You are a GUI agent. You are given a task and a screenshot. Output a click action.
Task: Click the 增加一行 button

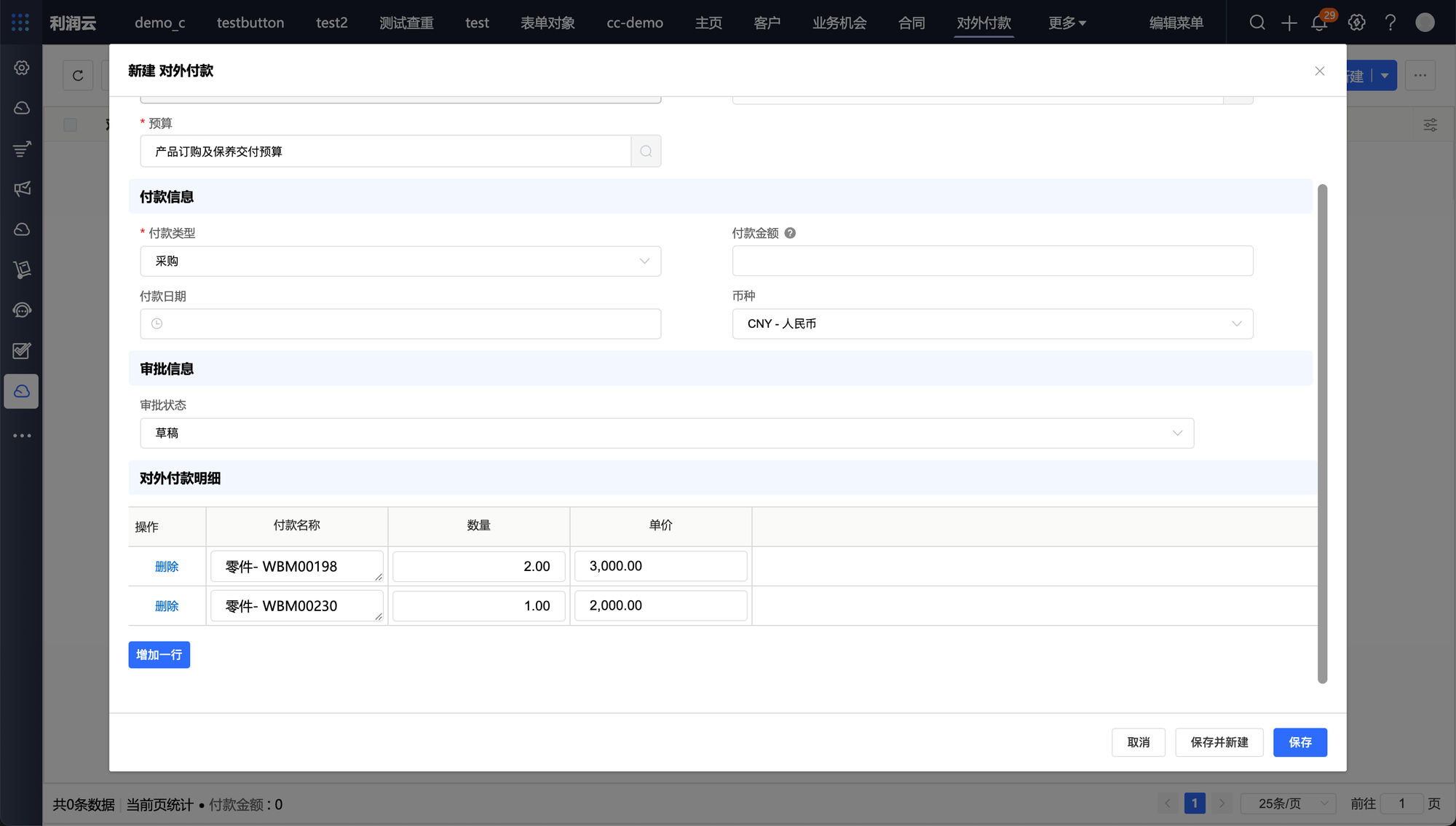pyautogui.click(x=159, y=655)
